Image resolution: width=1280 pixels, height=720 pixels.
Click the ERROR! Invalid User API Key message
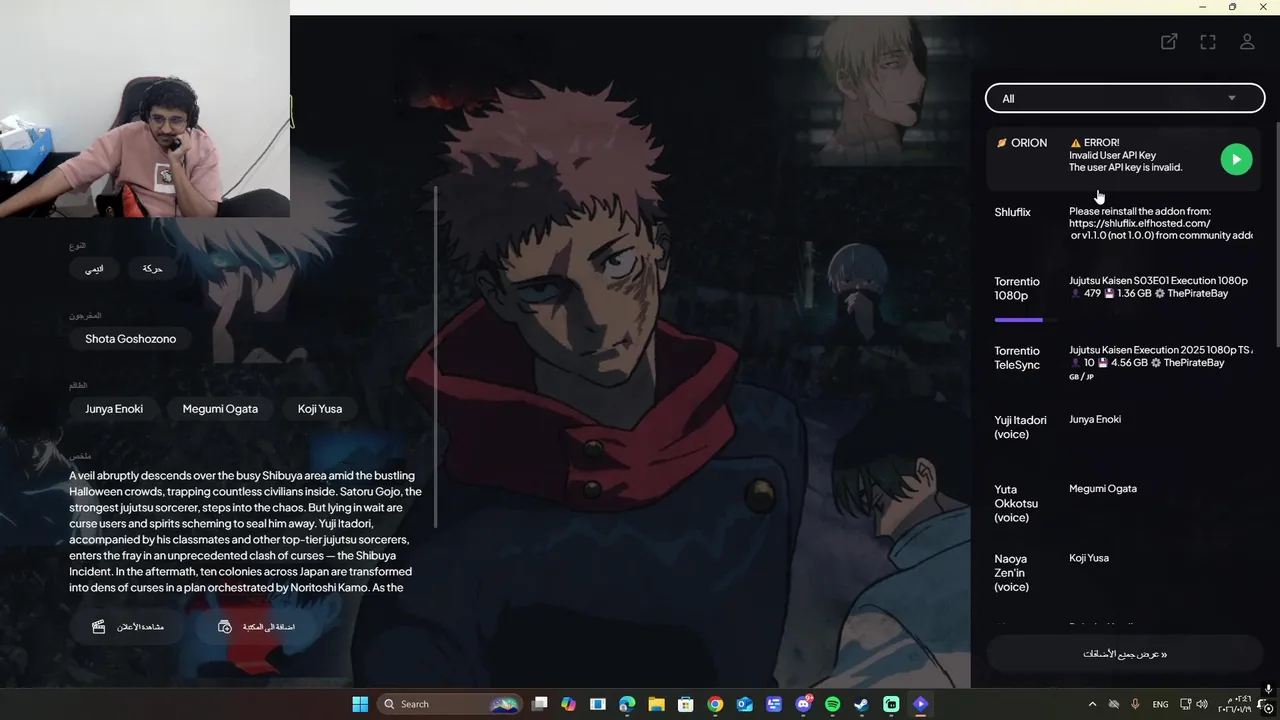tap(1126, 155)
